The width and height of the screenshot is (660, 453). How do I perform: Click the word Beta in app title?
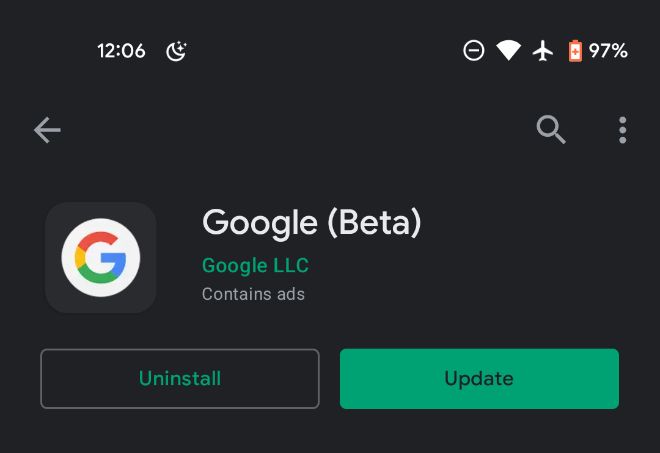pos(374,222)
